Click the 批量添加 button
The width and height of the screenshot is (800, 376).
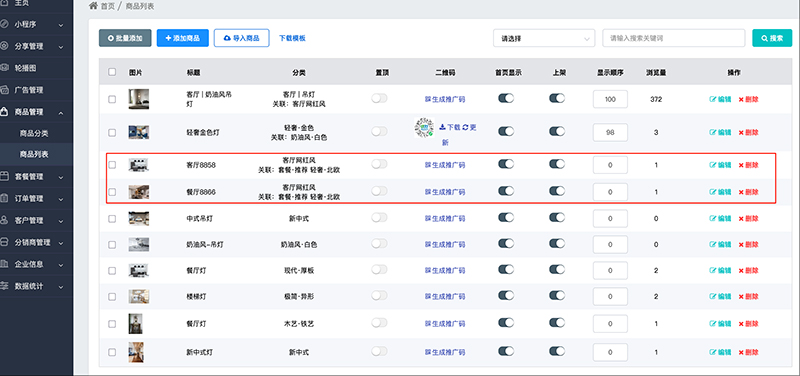pyautogui.click(x=125, y=38)
